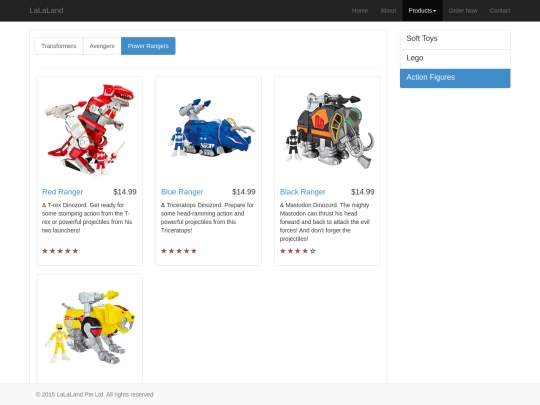The width and height of the screenshot is (540, 405).
Task: Switch to the Transformers tab
Action: tap(59, 46)
